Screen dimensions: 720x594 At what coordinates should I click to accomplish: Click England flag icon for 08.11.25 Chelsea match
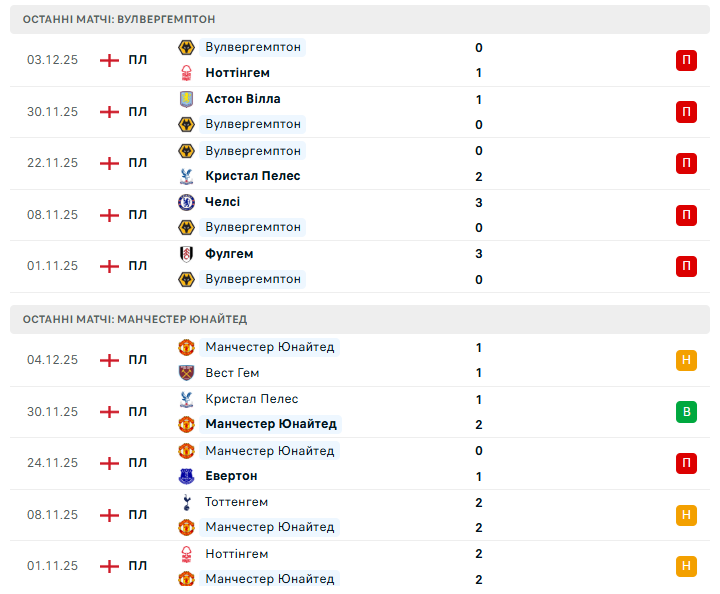point(109,215)
